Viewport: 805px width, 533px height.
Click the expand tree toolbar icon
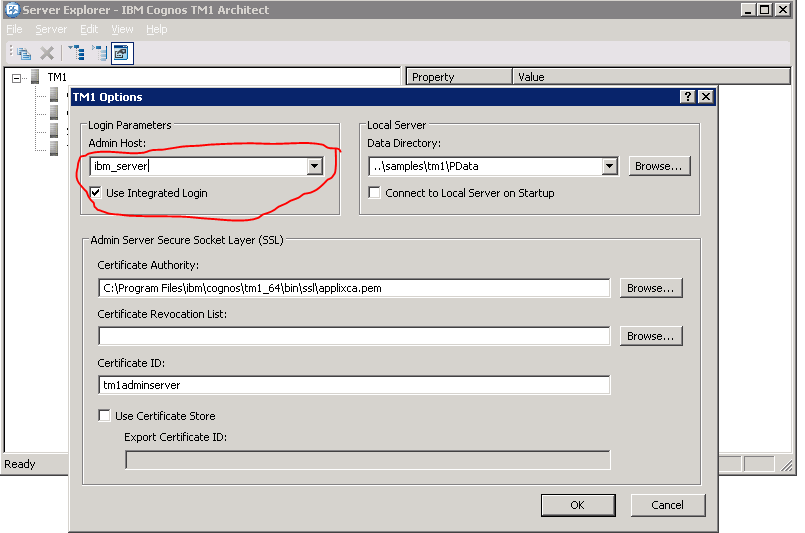pyautogui.click(x=76, y=53)
